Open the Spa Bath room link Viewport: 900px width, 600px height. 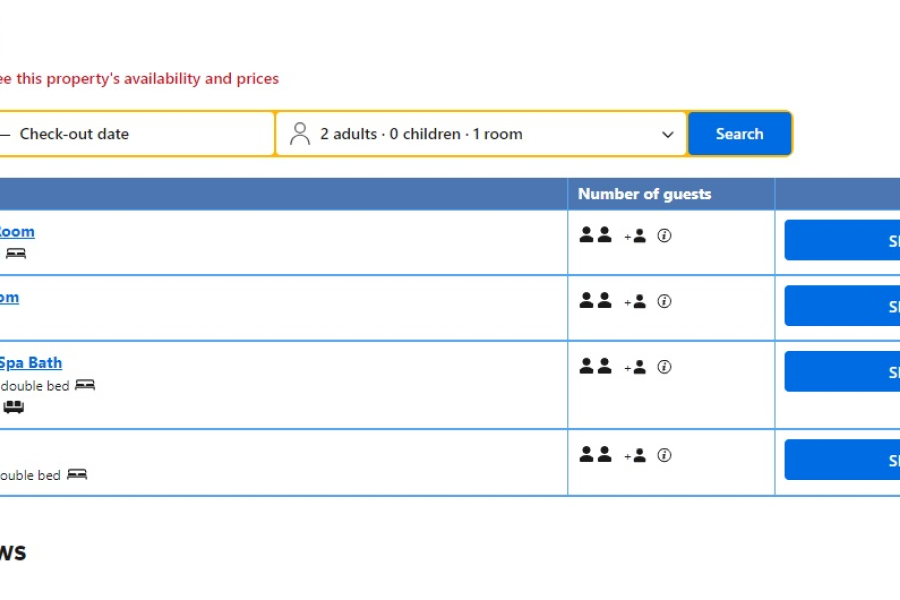tap(30, 363)
